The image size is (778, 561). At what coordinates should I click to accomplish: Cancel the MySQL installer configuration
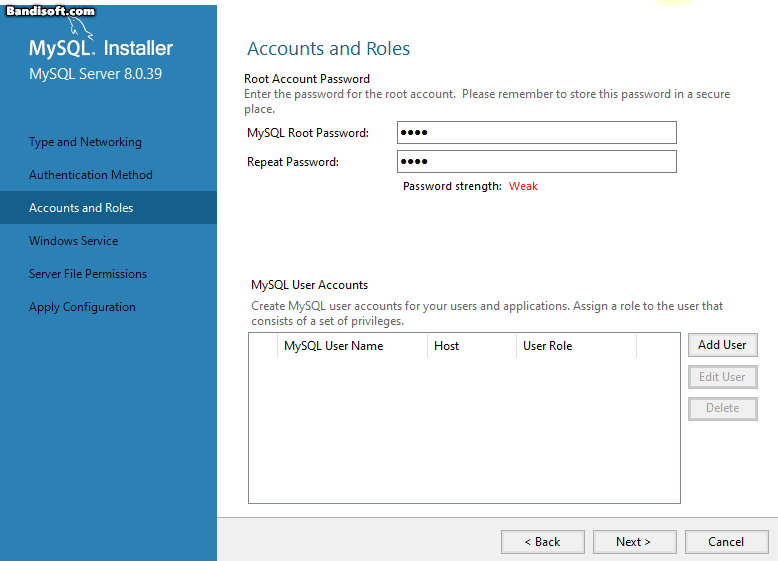pyautogui.click(x=726, y=542)
